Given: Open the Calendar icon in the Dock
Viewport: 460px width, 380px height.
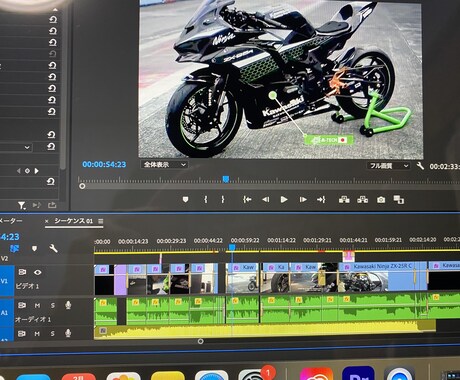Looking at the screenshot, I should point(79,377).
